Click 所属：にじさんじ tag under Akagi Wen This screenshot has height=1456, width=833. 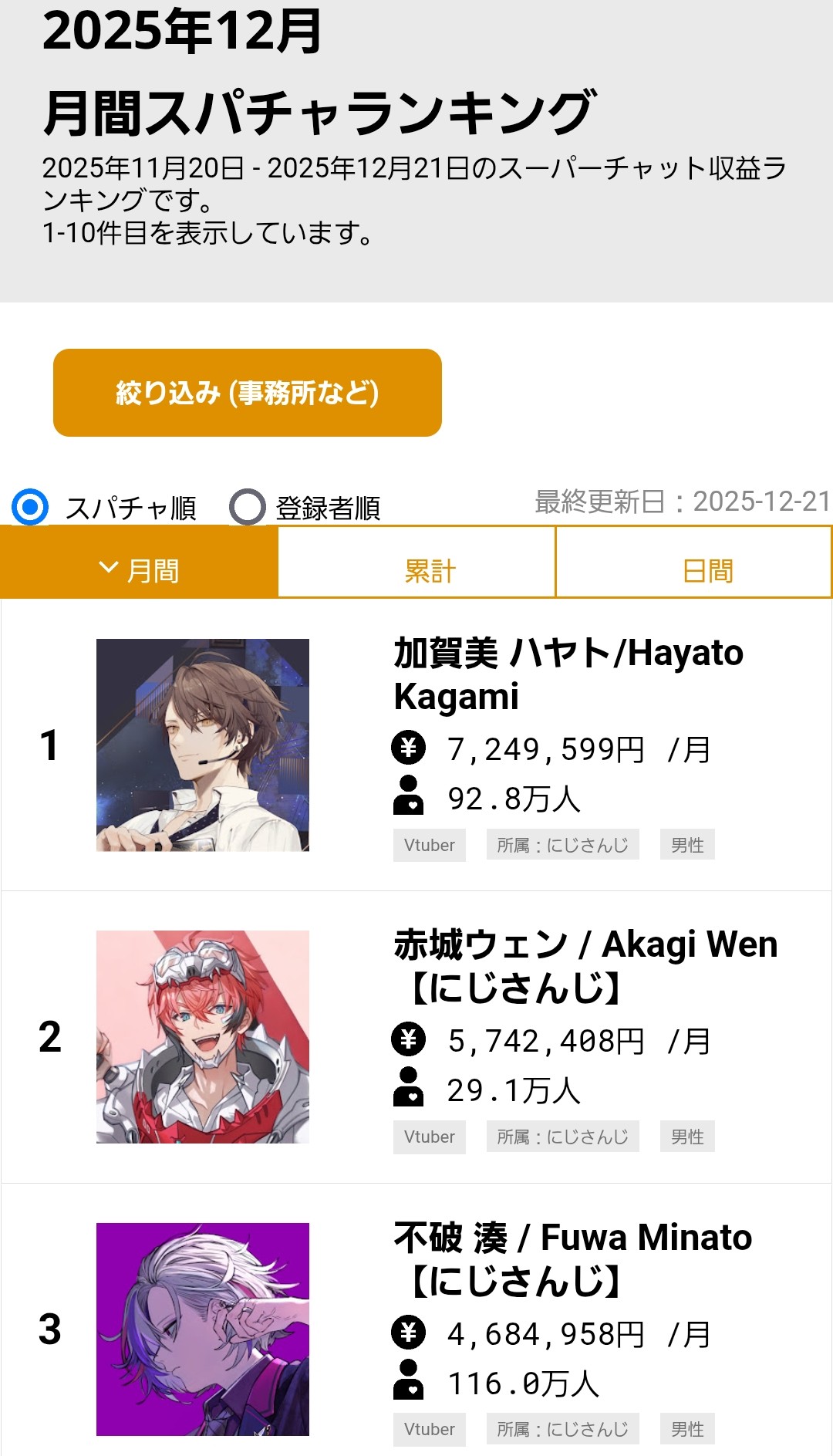point(562,1137)
